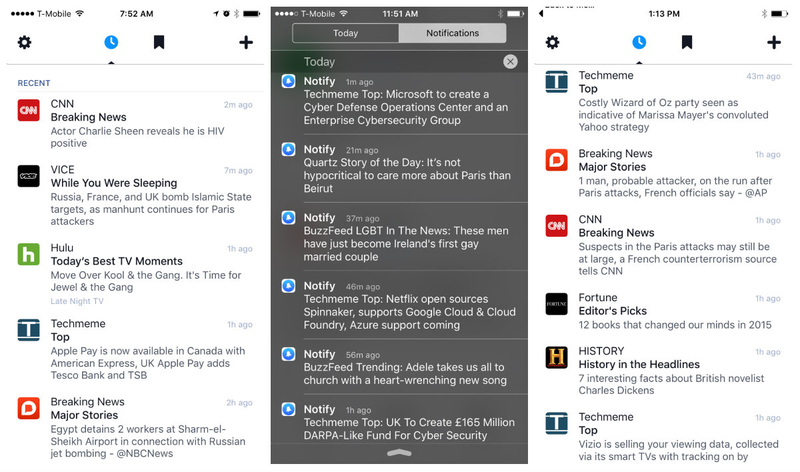Open bookmarks icon in left screen
800x472 pixels.
pos(159,42)
